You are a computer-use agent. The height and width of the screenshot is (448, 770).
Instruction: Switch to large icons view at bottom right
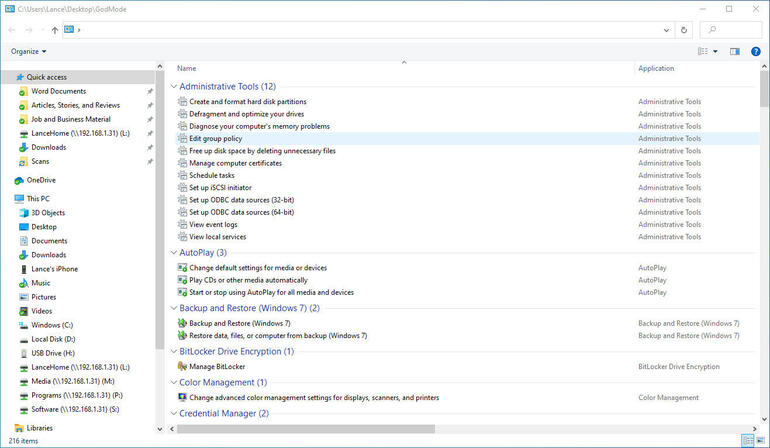pos(761,440)
